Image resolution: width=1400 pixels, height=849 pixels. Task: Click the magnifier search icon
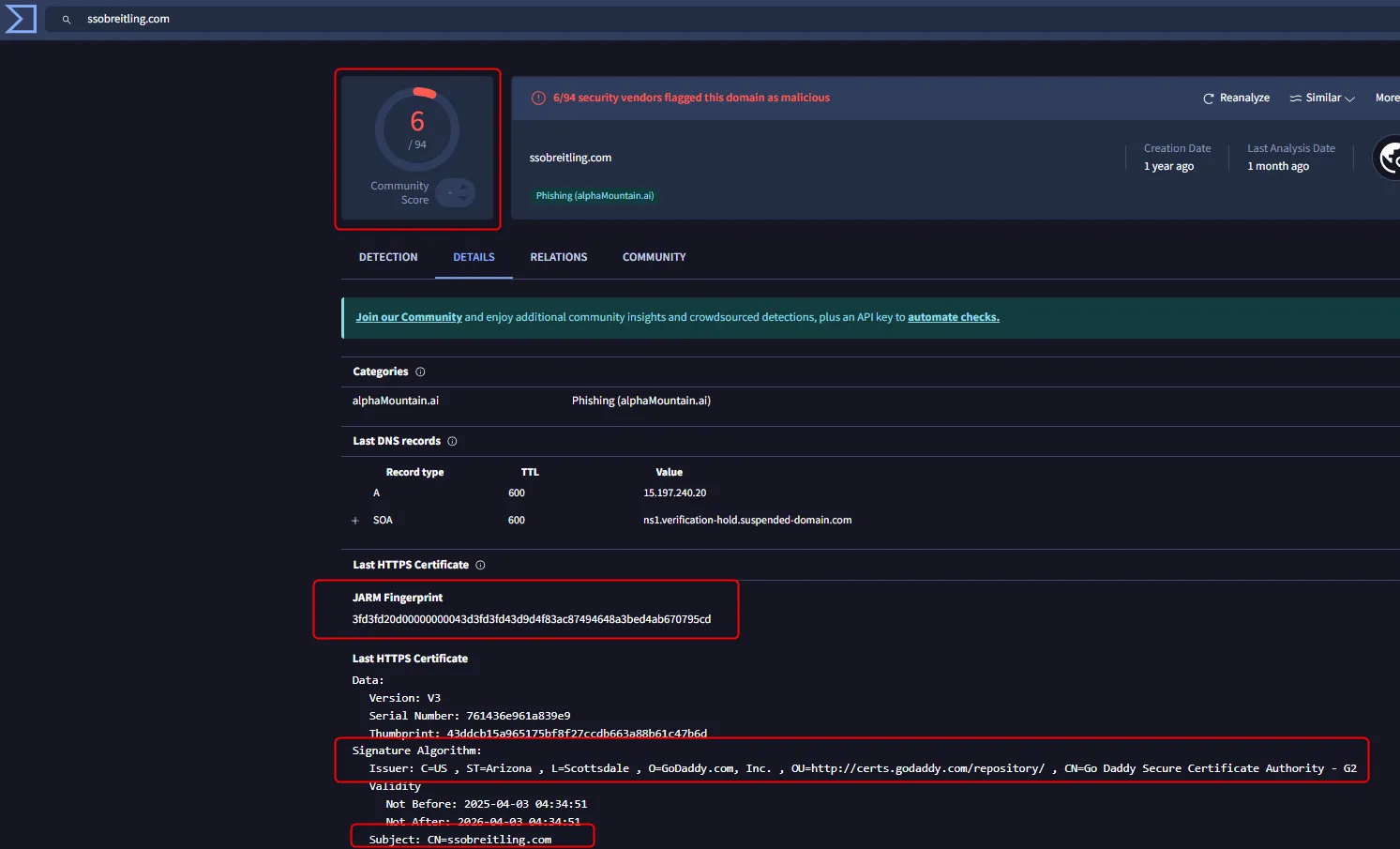(x=67, y=20)
